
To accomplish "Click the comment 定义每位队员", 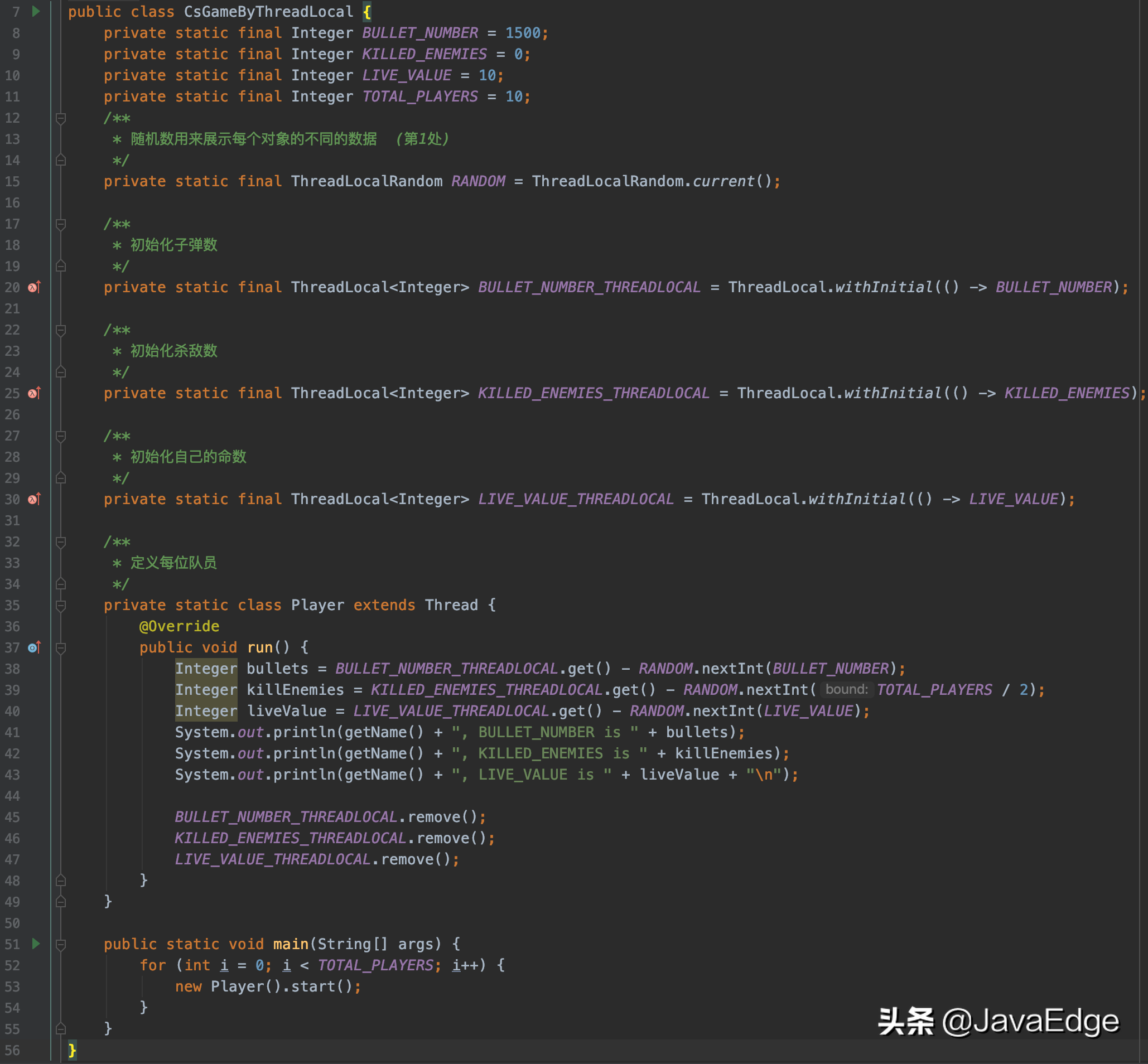I will 174,563.
